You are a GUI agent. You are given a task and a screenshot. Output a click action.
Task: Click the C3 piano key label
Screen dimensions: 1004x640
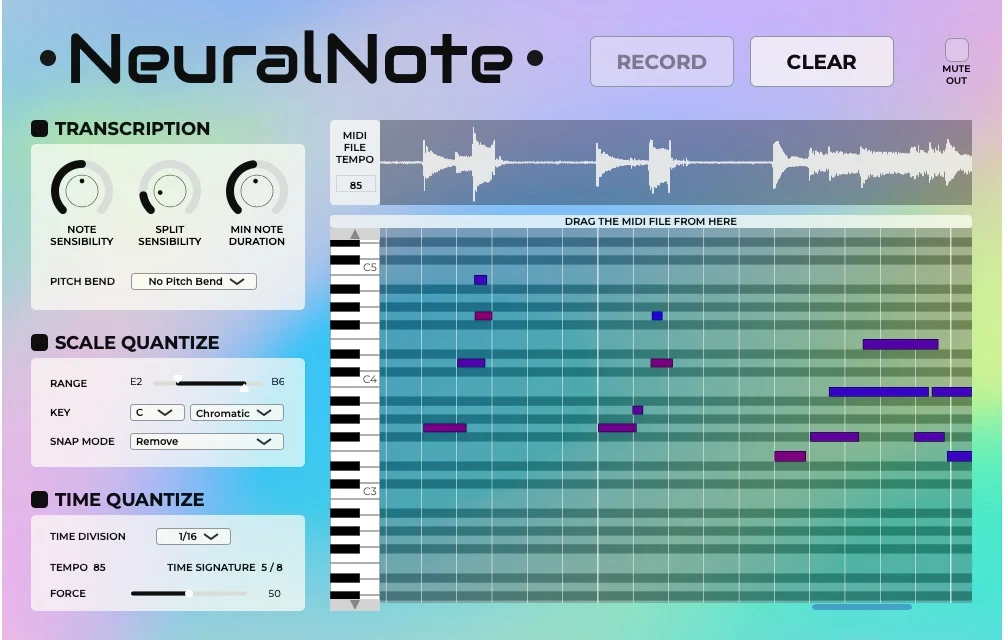(x=369, y=492)
